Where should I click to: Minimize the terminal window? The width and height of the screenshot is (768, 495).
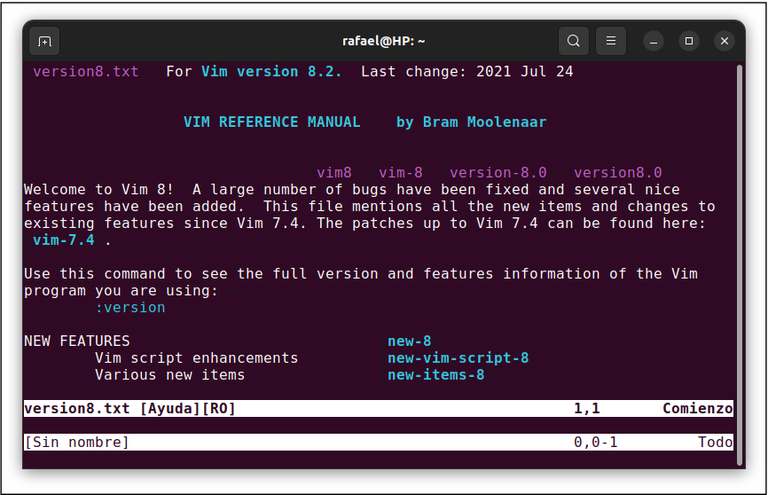(653, 41)
